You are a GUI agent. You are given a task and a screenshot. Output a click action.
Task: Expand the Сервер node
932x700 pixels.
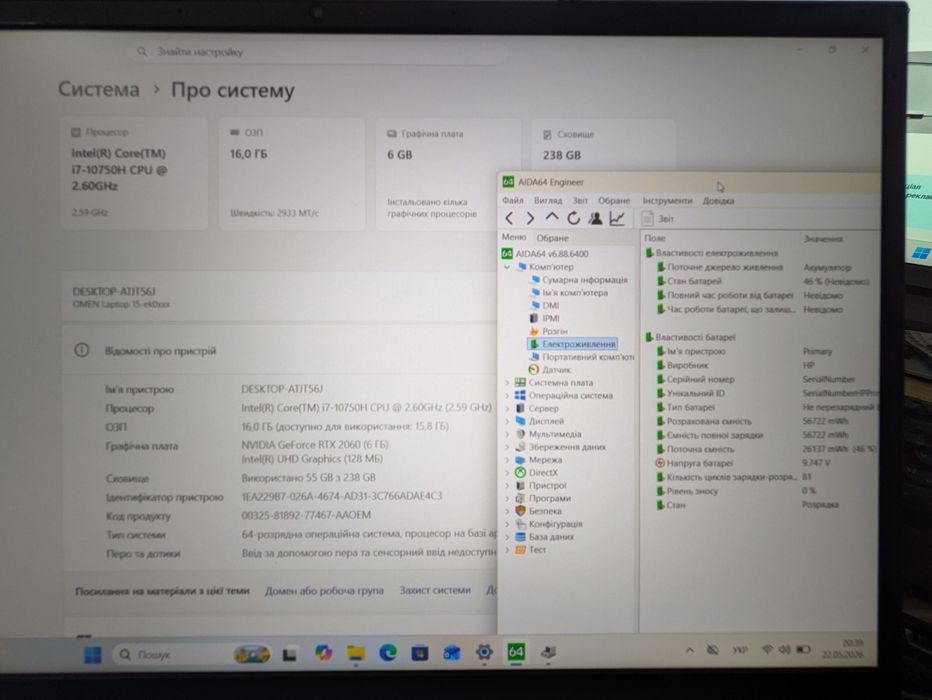pyautogui.click(x=507, y=409)
